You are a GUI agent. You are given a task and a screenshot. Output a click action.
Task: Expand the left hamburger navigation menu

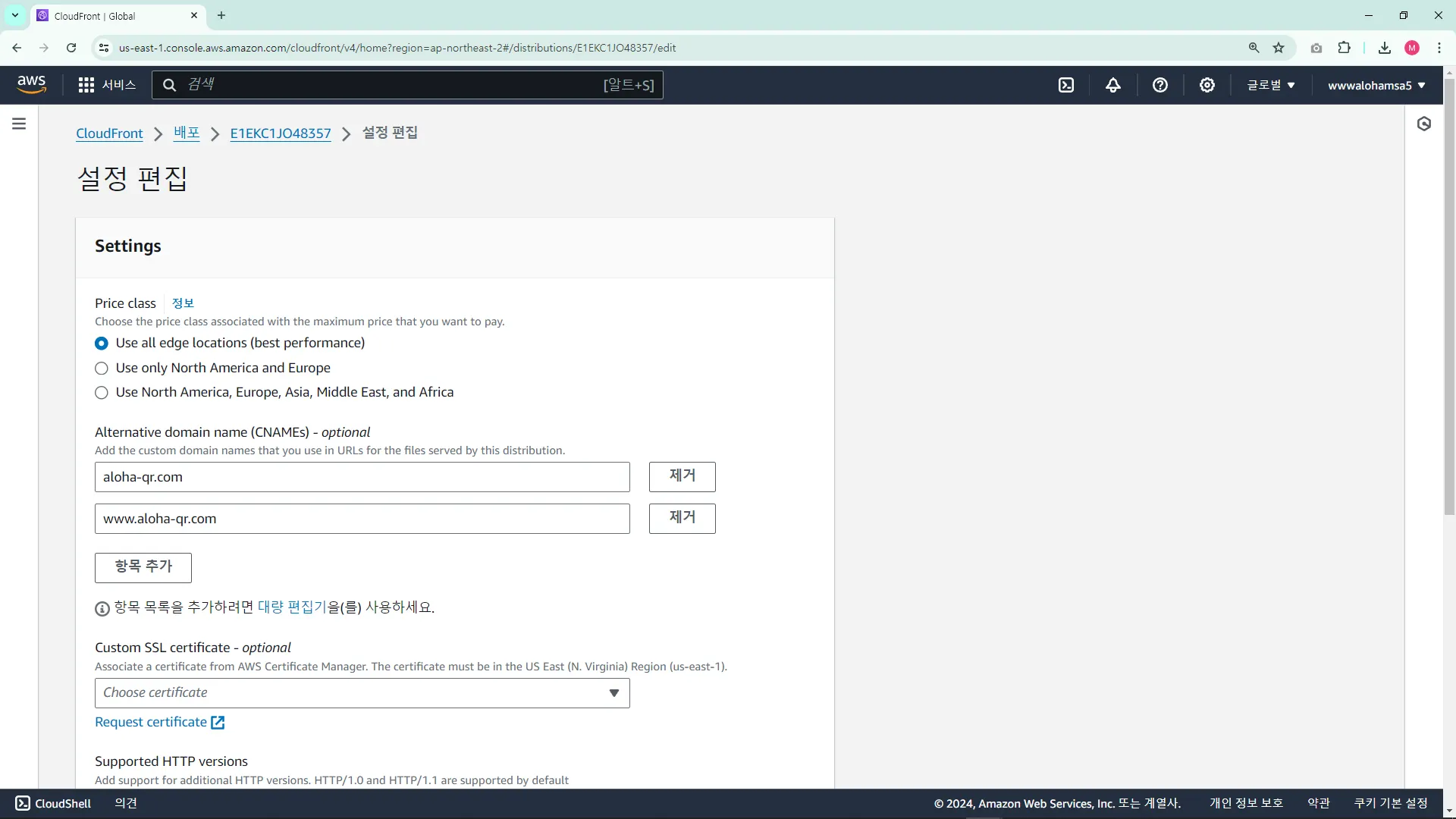tap(19, 124)
